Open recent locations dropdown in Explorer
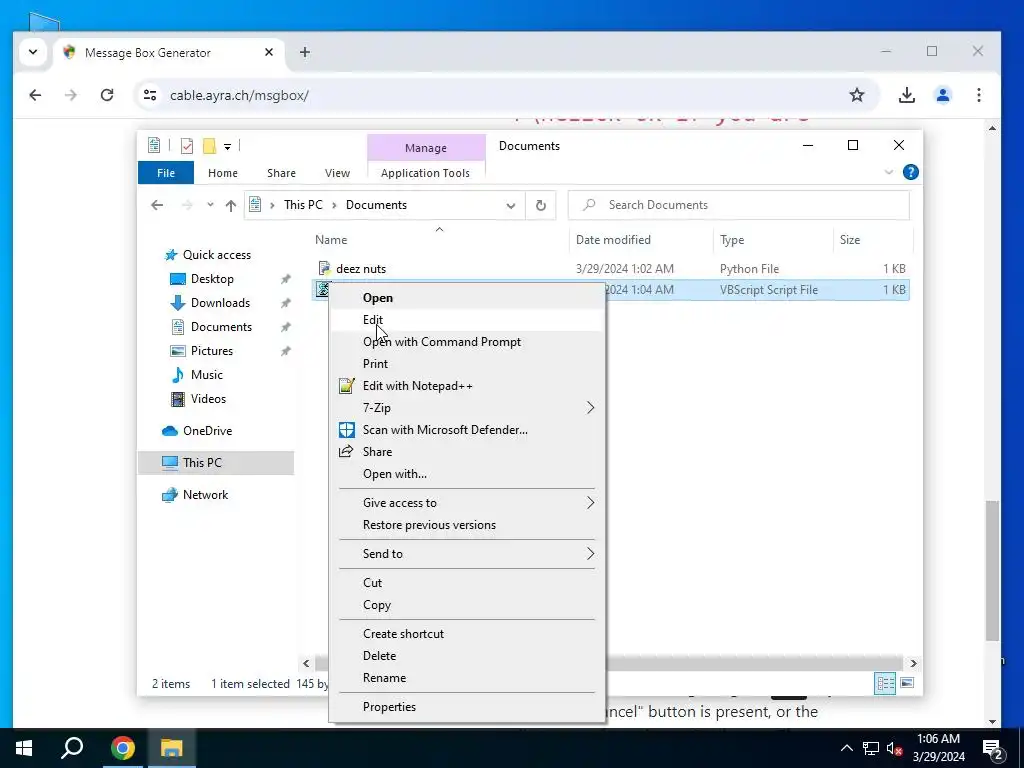1024x768 pixels. pyautogui.click(x=210, y=205)
